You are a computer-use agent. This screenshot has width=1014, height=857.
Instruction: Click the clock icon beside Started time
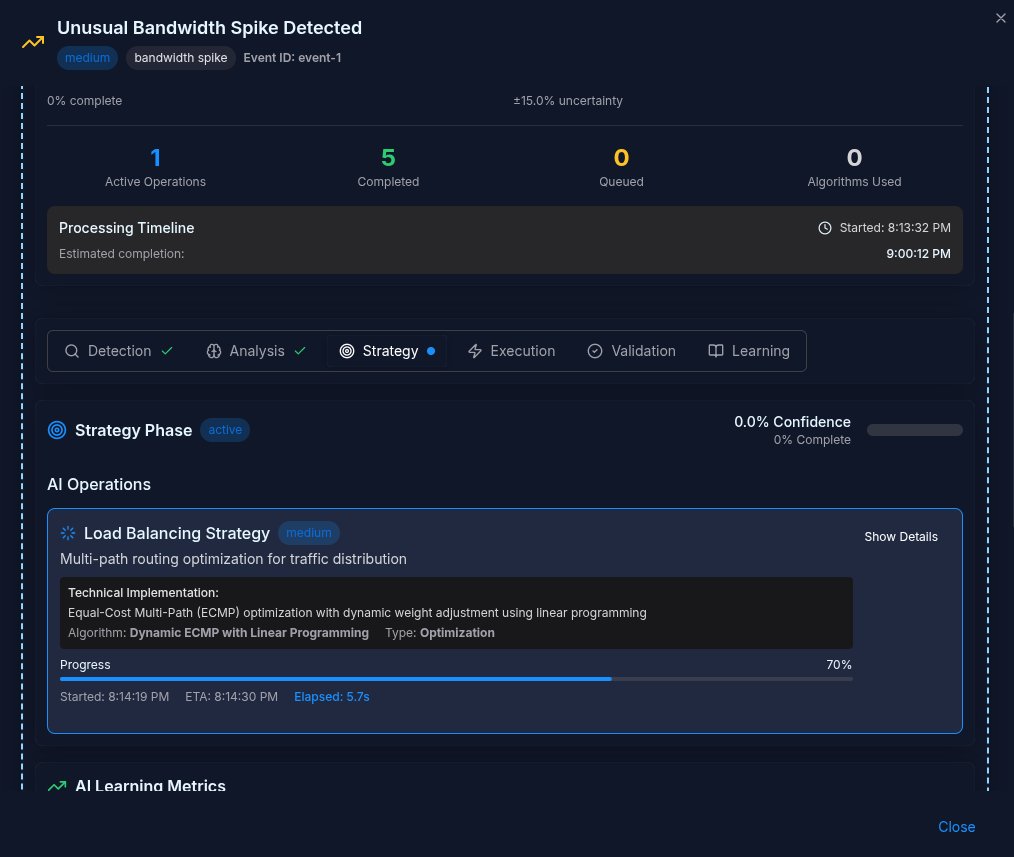[825, 228]
